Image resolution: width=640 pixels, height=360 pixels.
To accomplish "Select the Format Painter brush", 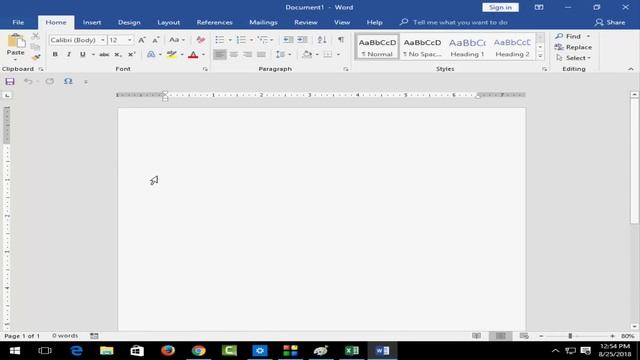I will [36, 58].
